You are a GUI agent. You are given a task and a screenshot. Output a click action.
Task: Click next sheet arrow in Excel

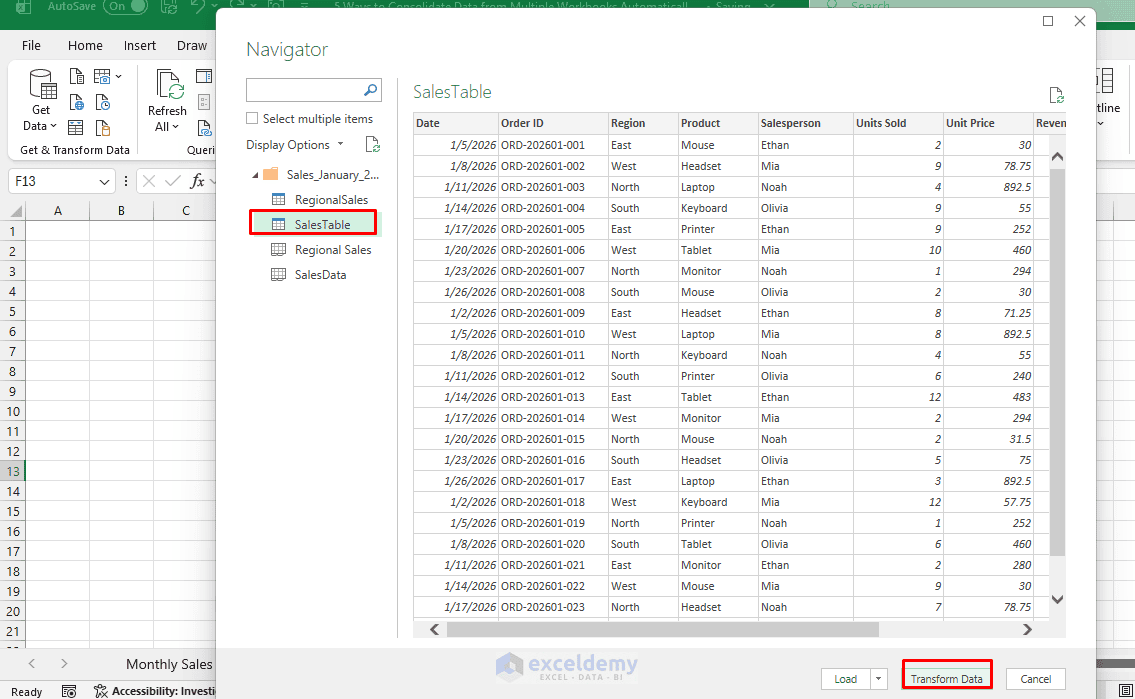[64, 664]
